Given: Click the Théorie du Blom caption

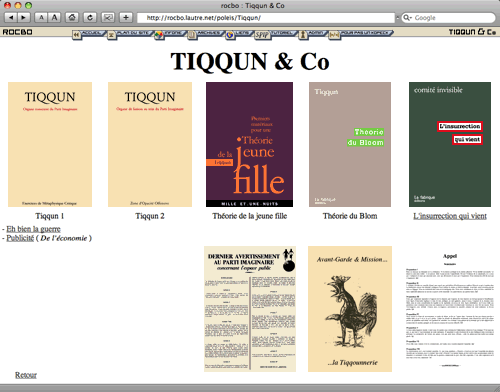Looking at the screenshot, I should click(350, 216).
